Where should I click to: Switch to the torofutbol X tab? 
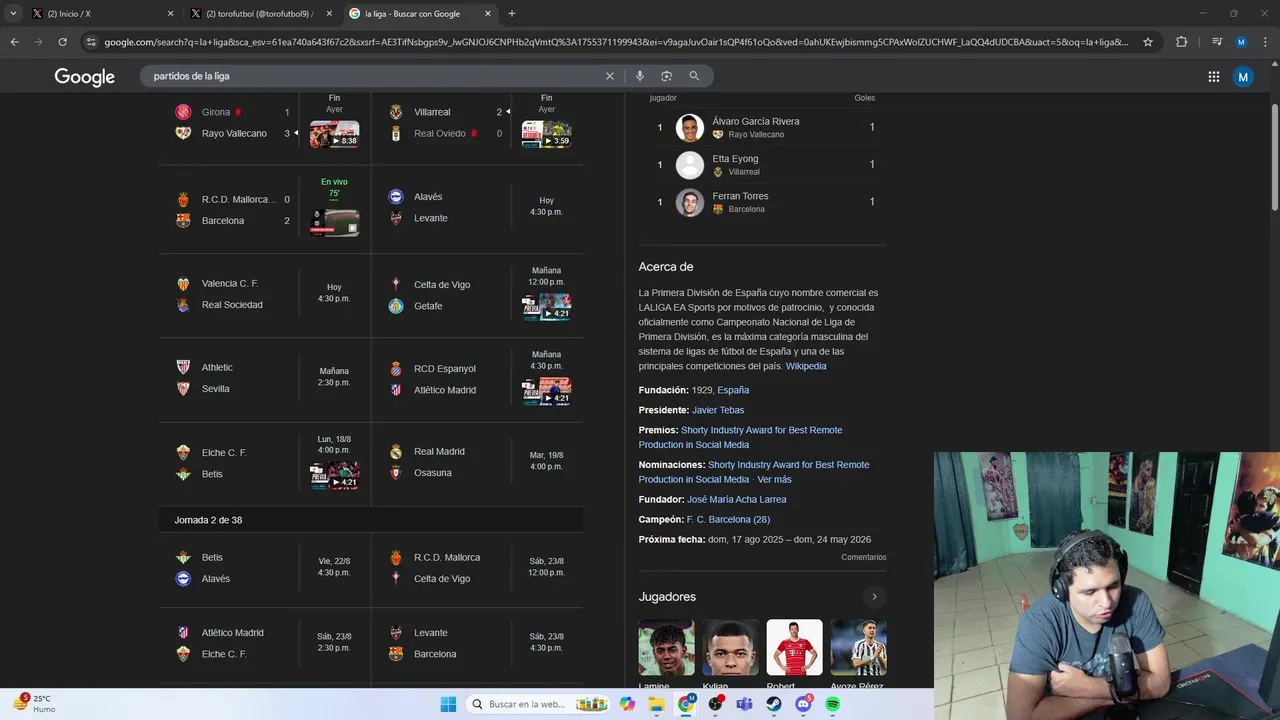(x=262, y=14)
